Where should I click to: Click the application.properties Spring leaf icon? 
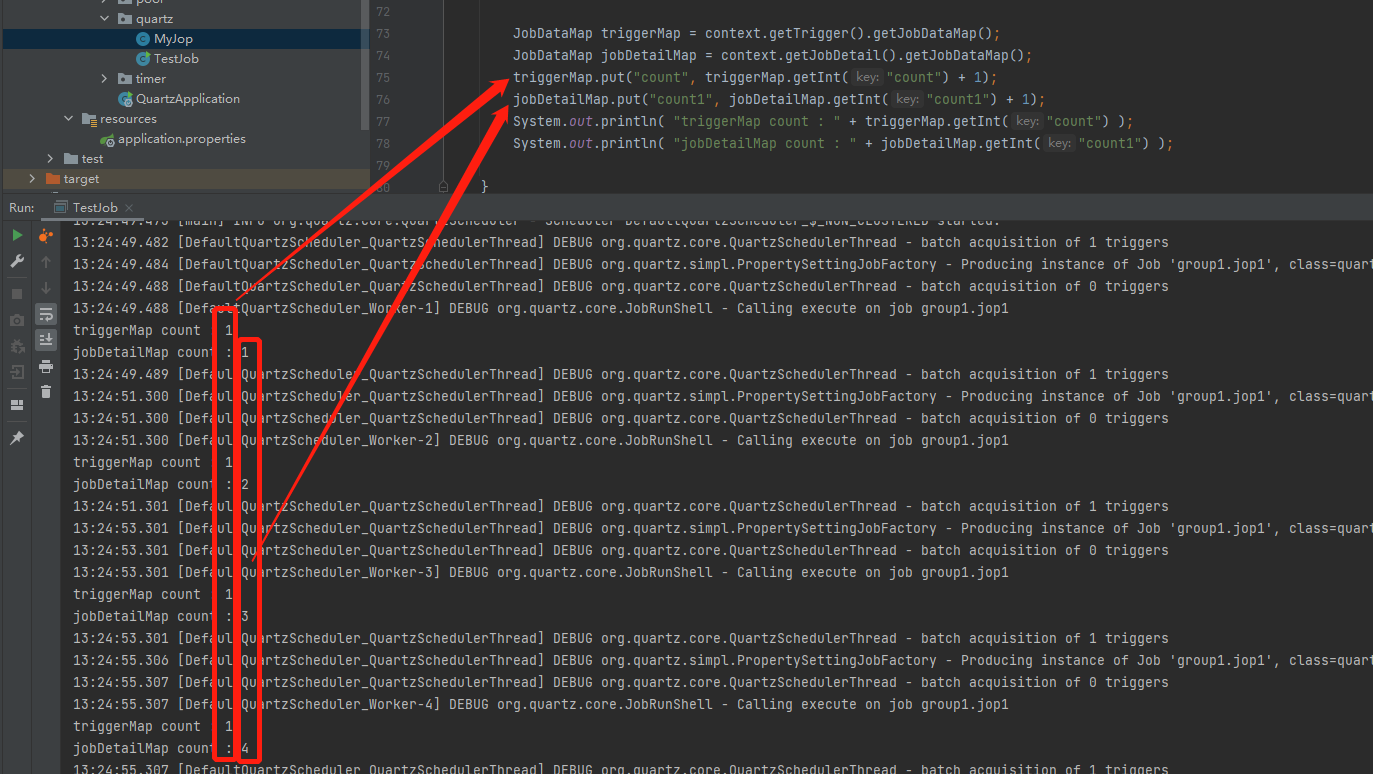point(107,140)
